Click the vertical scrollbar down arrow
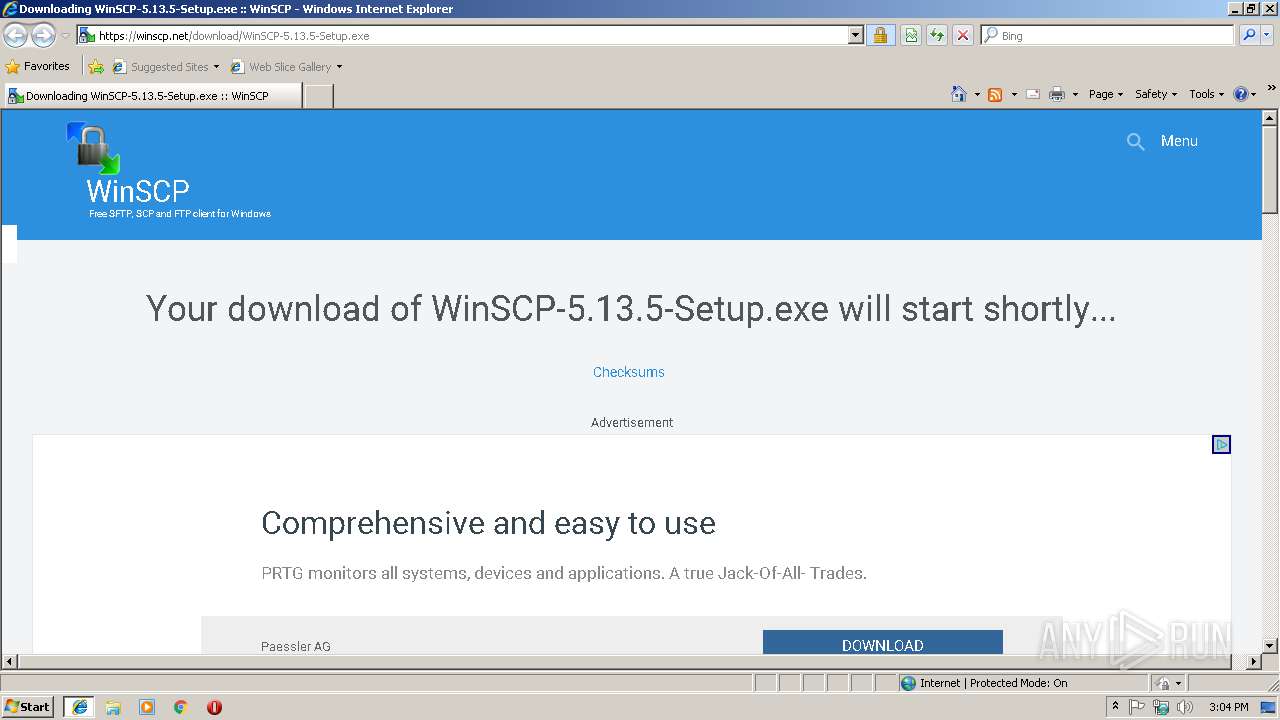This screenshot has height=720, width=1280. point(1270,646)
